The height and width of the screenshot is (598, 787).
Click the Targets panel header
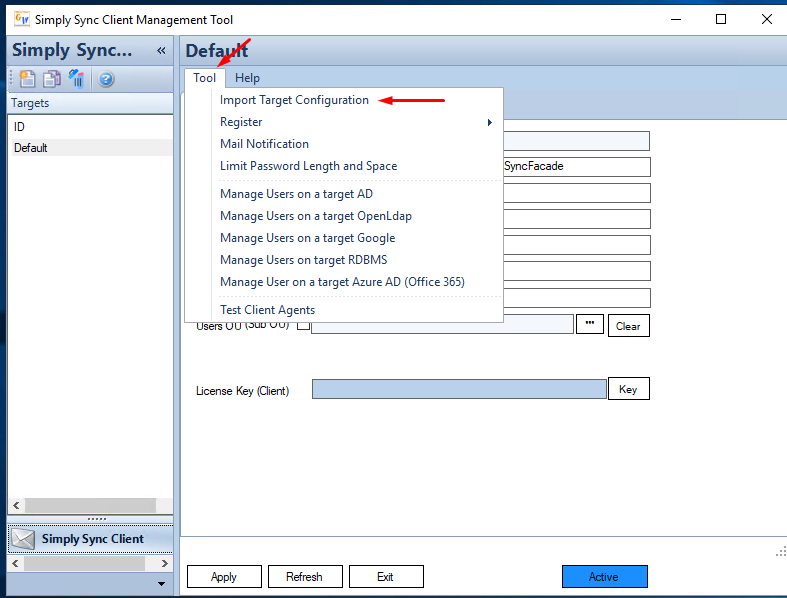pos(90,103)
